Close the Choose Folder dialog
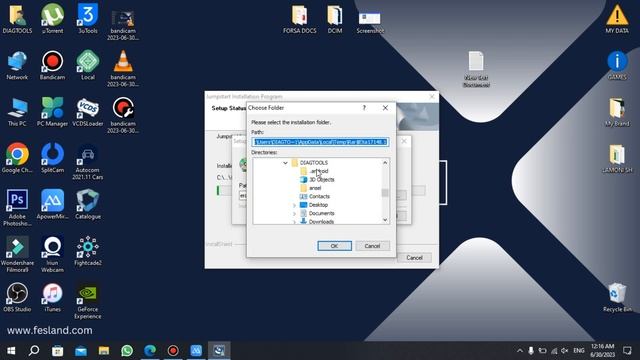Screen dimensions: 640x360 pyautogui.click(x=385, y=108)
